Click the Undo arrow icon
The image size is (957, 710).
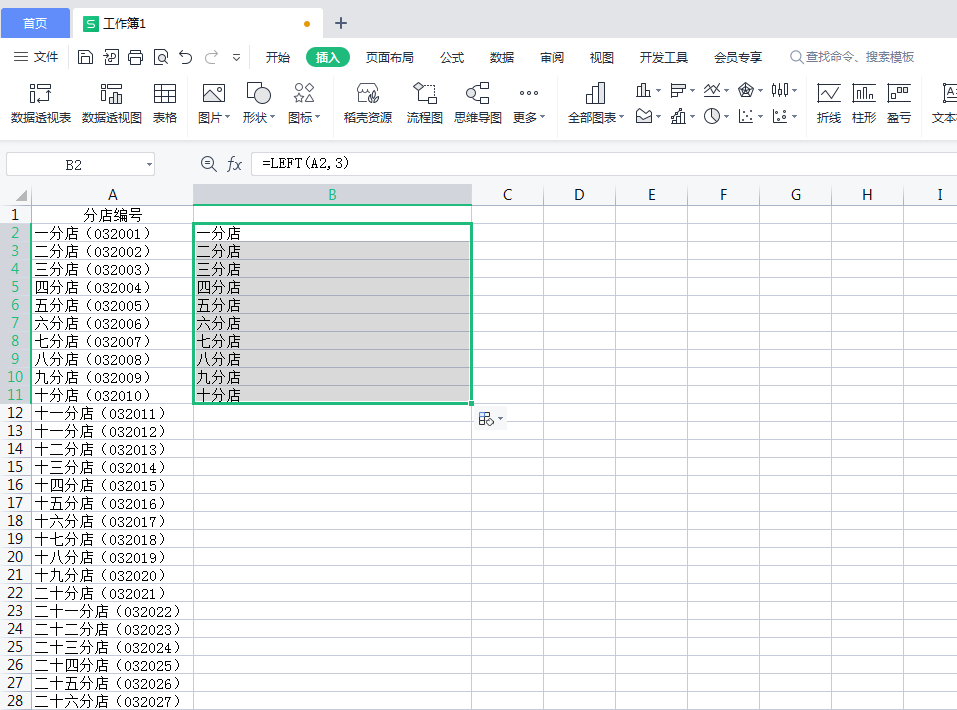pyautogui.click(x=186, y=57)
